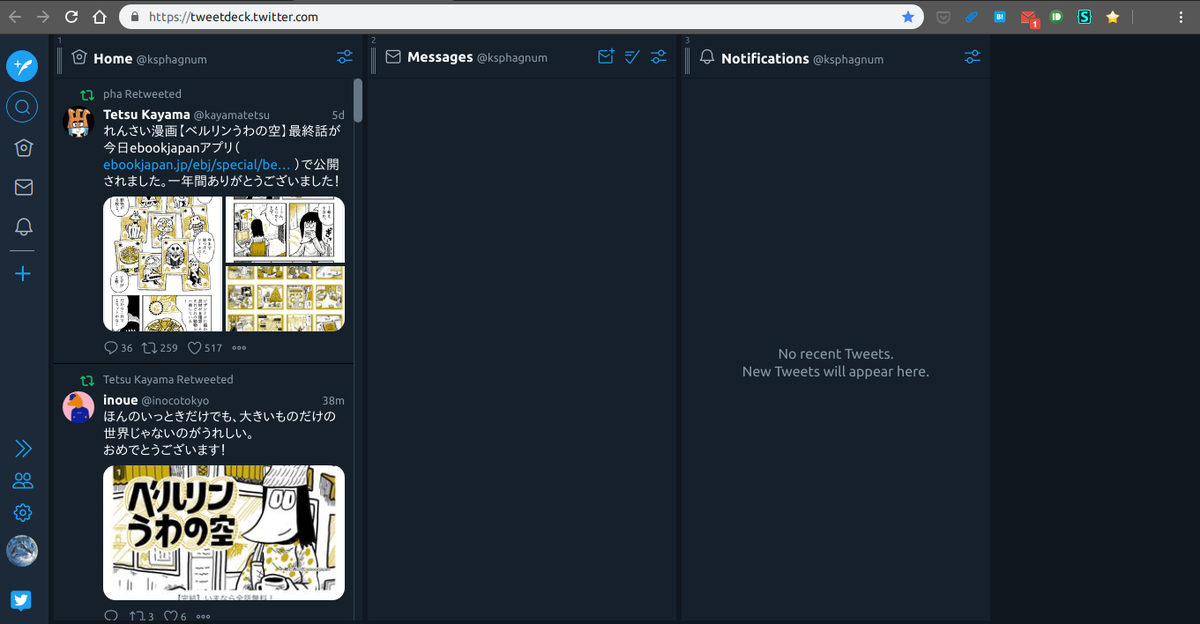Jump to Home column via sidebar icon

(x=23, y=148)
